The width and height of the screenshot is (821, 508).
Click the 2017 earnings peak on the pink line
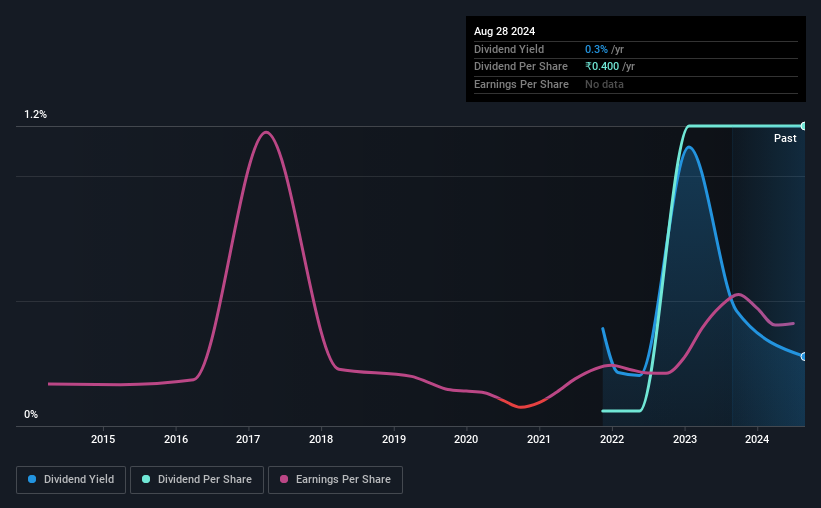point(265,132)
